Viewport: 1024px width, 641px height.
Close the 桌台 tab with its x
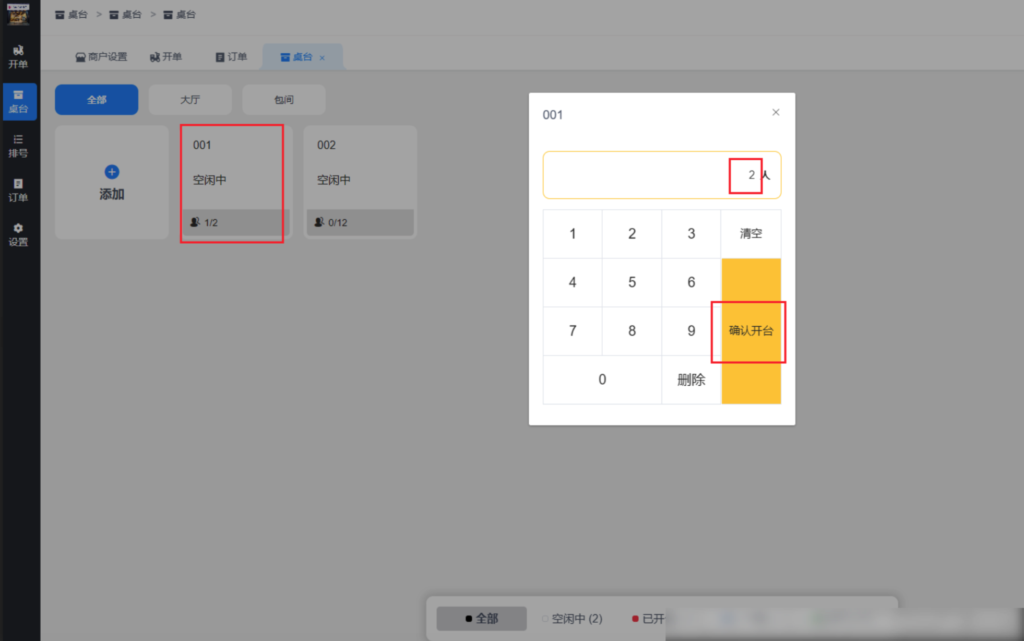point(322,56)
